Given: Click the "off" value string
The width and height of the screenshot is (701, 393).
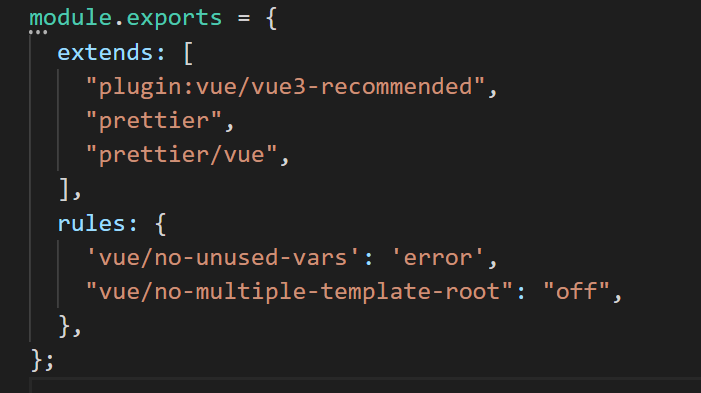Looking at the screenshot, I should pos(576,292).
